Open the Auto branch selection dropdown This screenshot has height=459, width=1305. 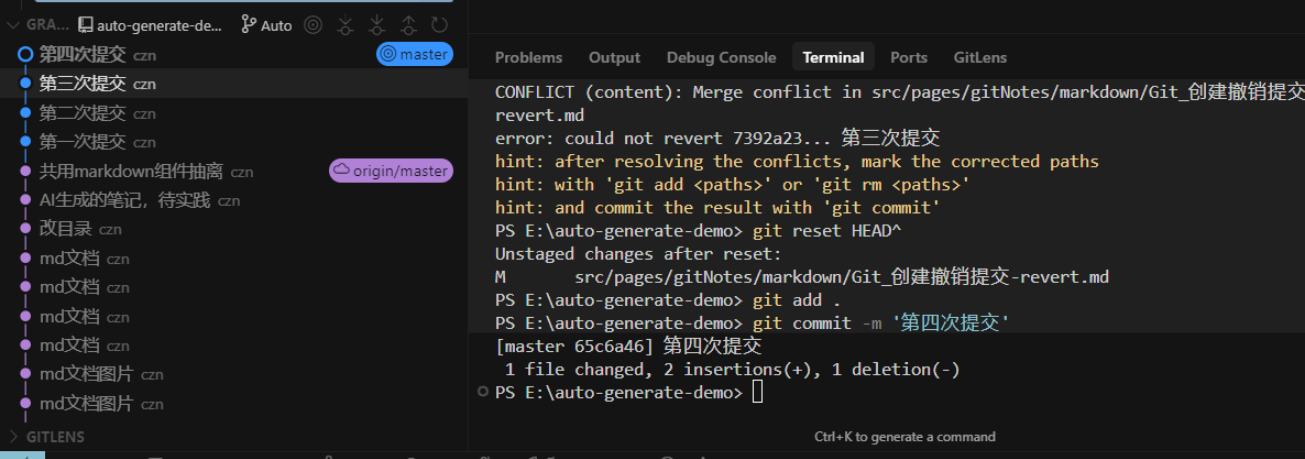(275, 25)
